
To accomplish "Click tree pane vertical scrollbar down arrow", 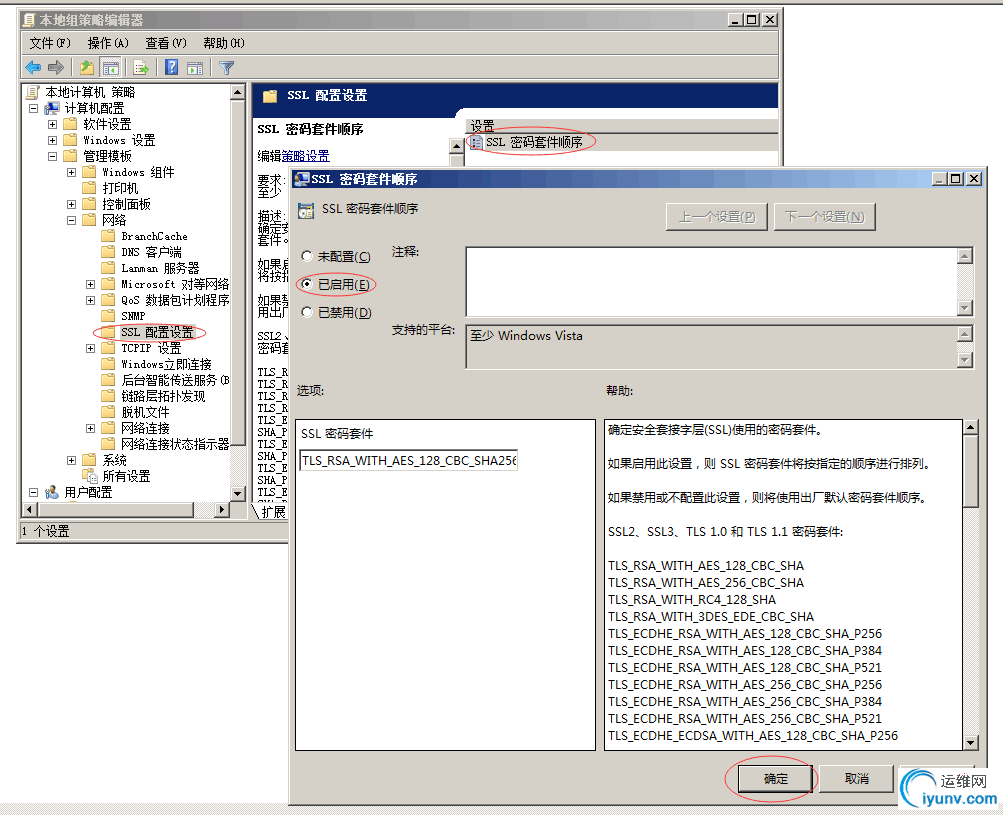I will click(x=237, y=493).
